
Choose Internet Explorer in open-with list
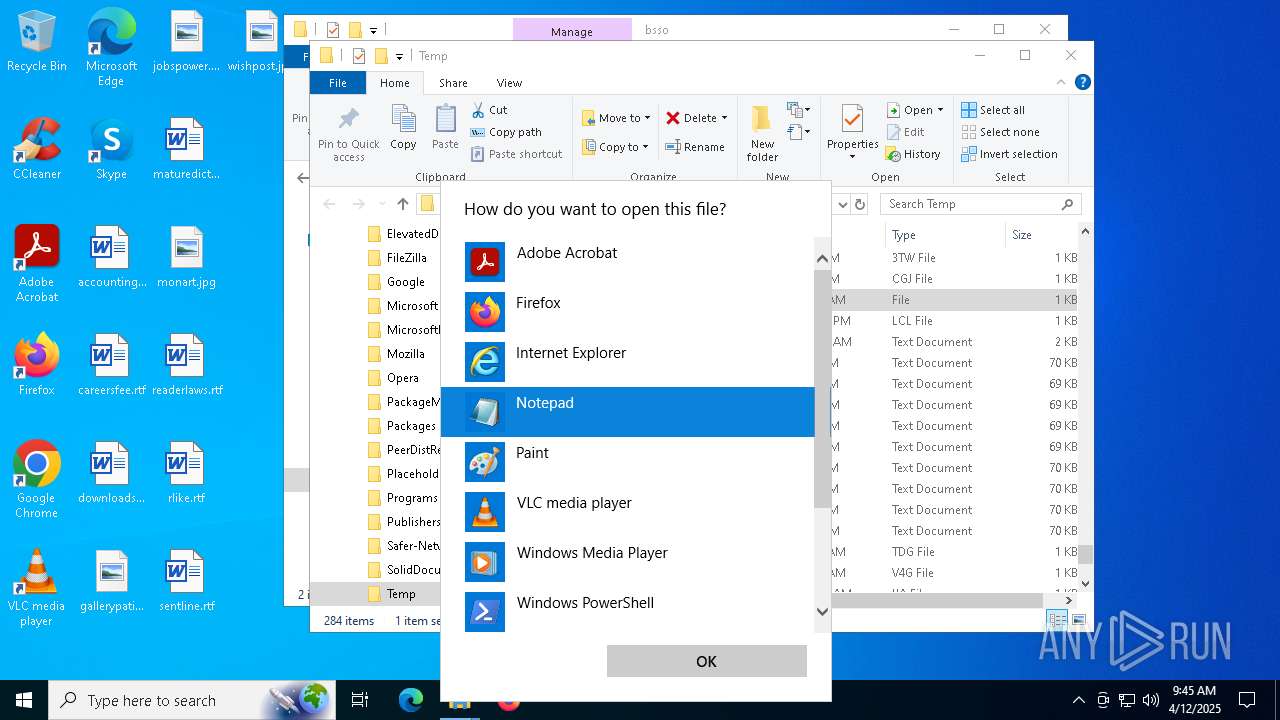tap(627, 362)
